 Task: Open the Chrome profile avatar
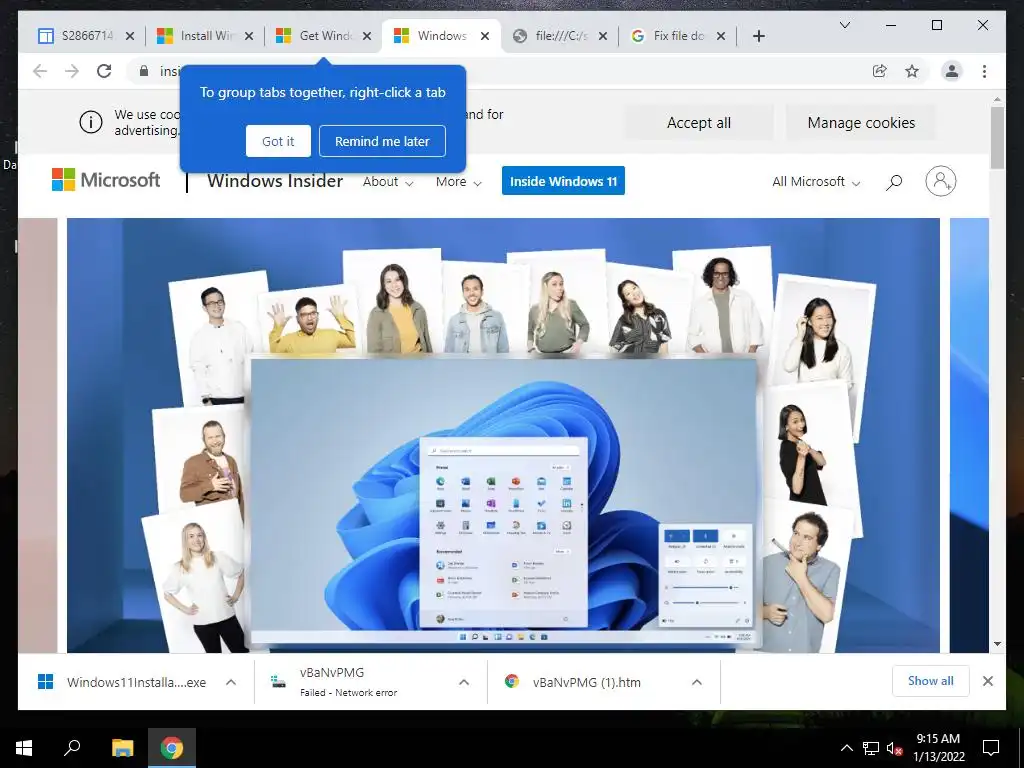tap(952, 71)
